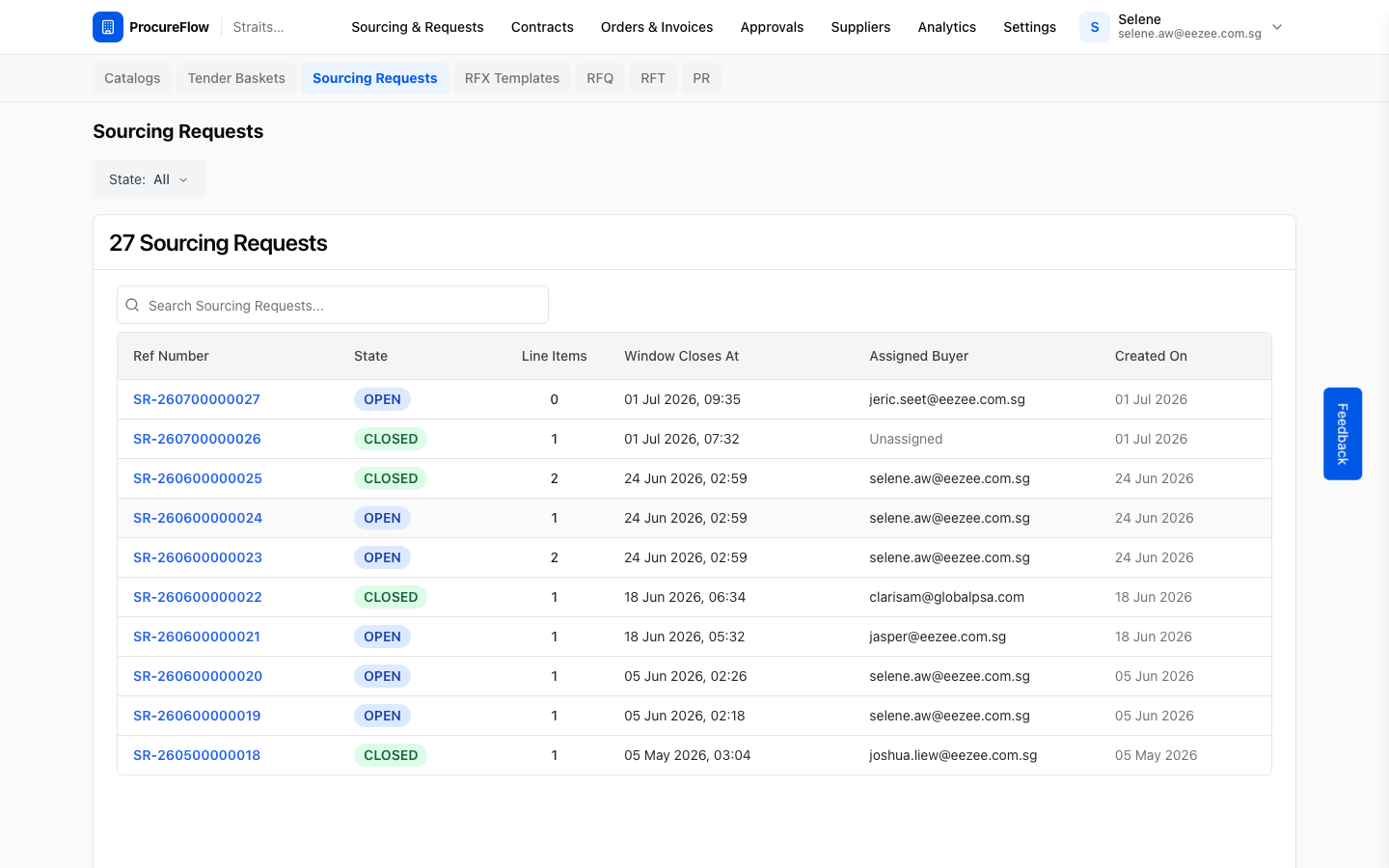Click the Unassigned buyer cell

(906, 439)
